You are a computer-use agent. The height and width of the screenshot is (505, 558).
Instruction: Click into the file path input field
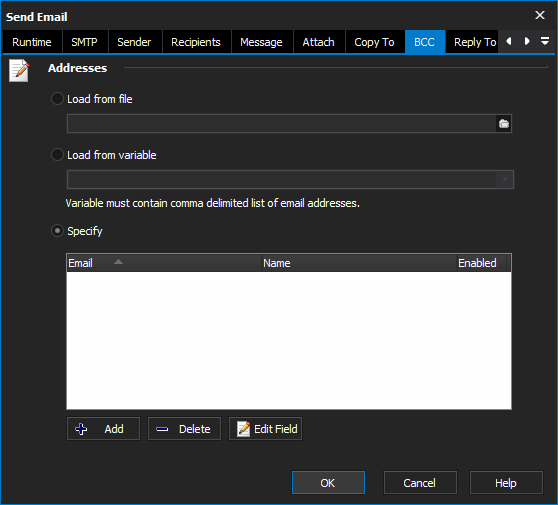pyautogui.click(x=281, y=123)
